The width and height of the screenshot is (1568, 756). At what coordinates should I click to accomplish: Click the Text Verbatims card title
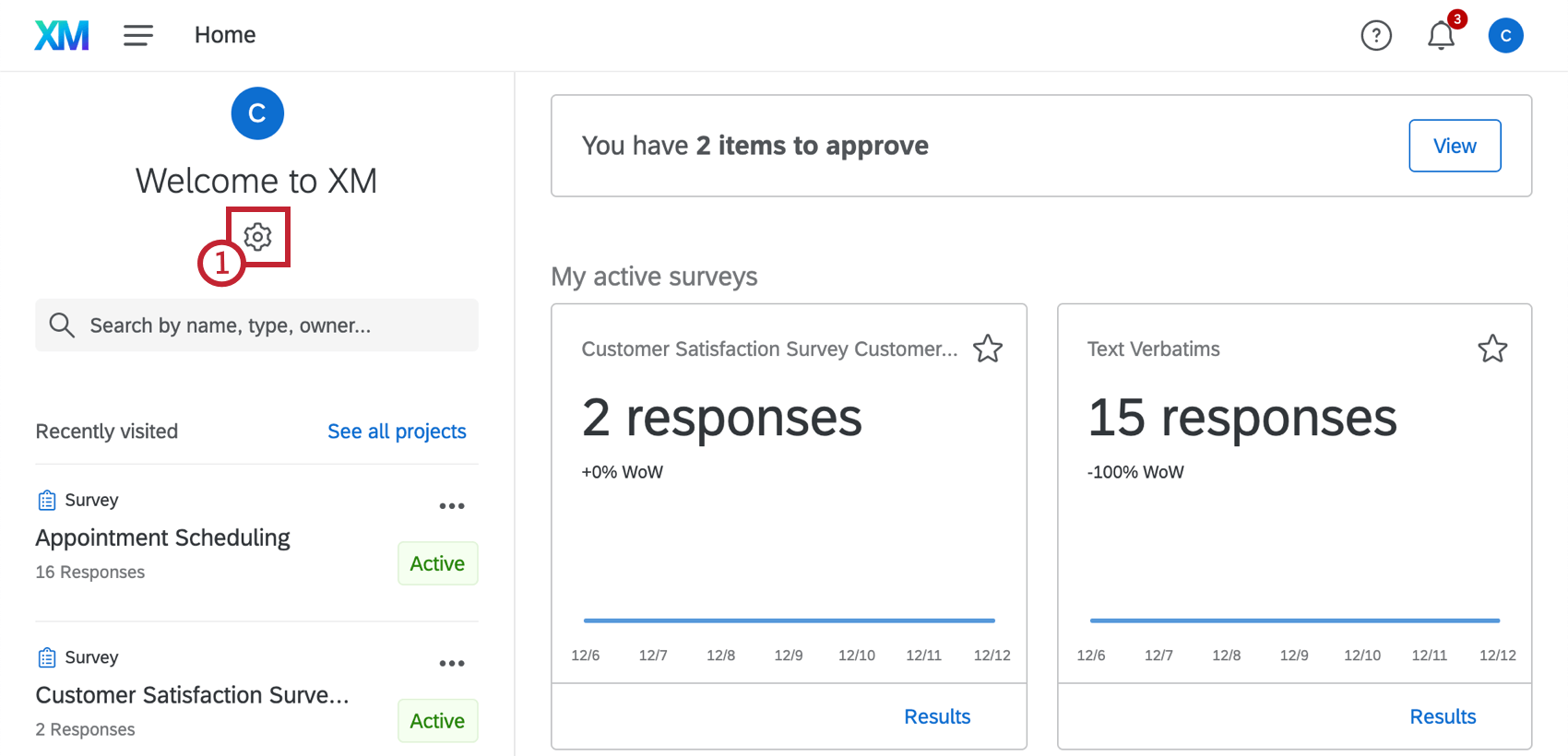pyautogui.click(x=1153, y=349)
